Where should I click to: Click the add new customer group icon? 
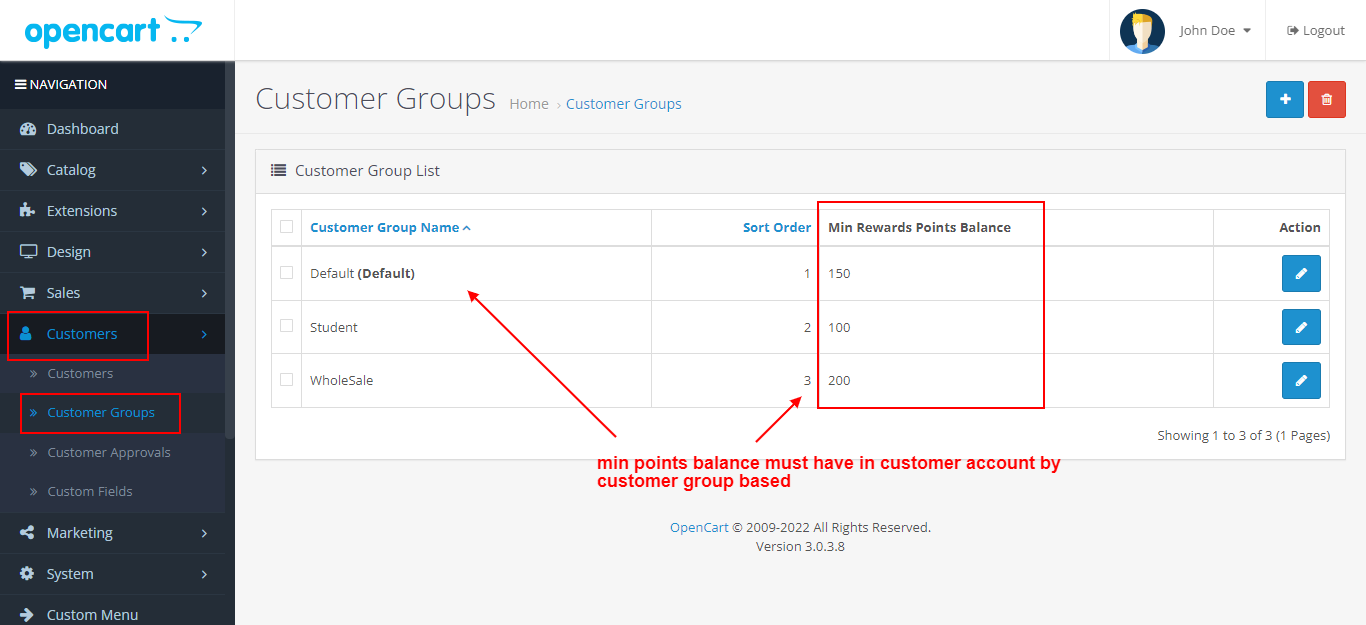[1284, 99]
